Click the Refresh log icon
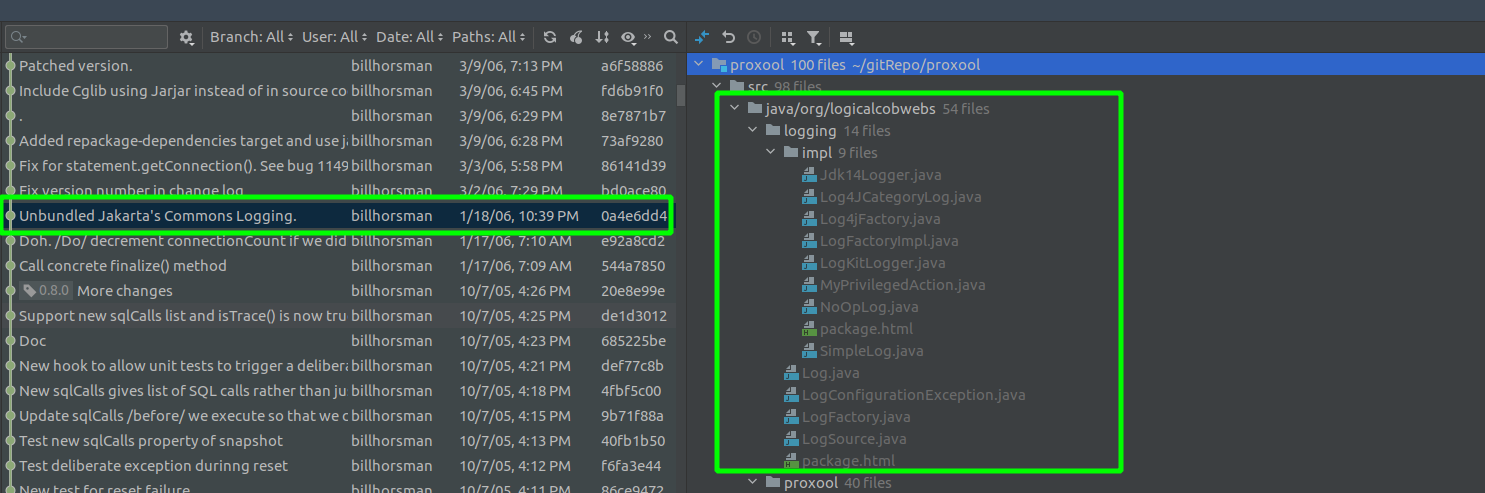 [x=550, y=37]
